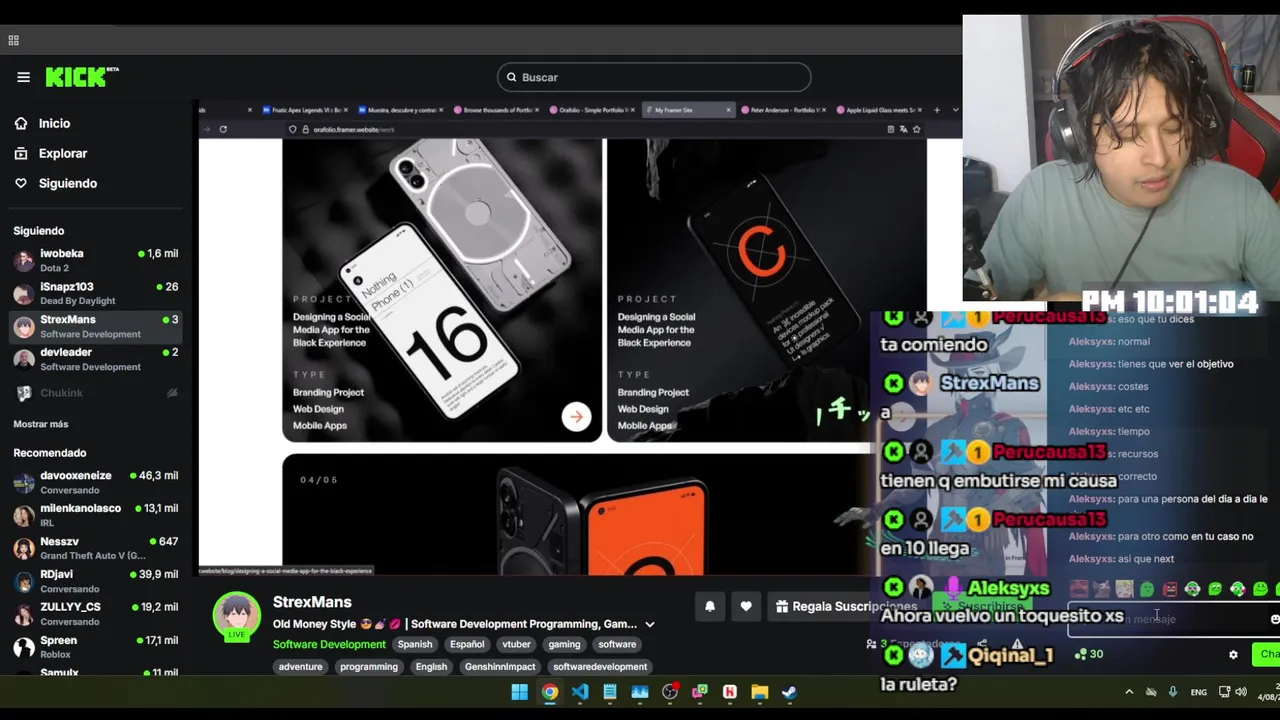This screenshot has width=1280, height=720.
Task: Open offline channel Chukink
Action: click(96, 393)
